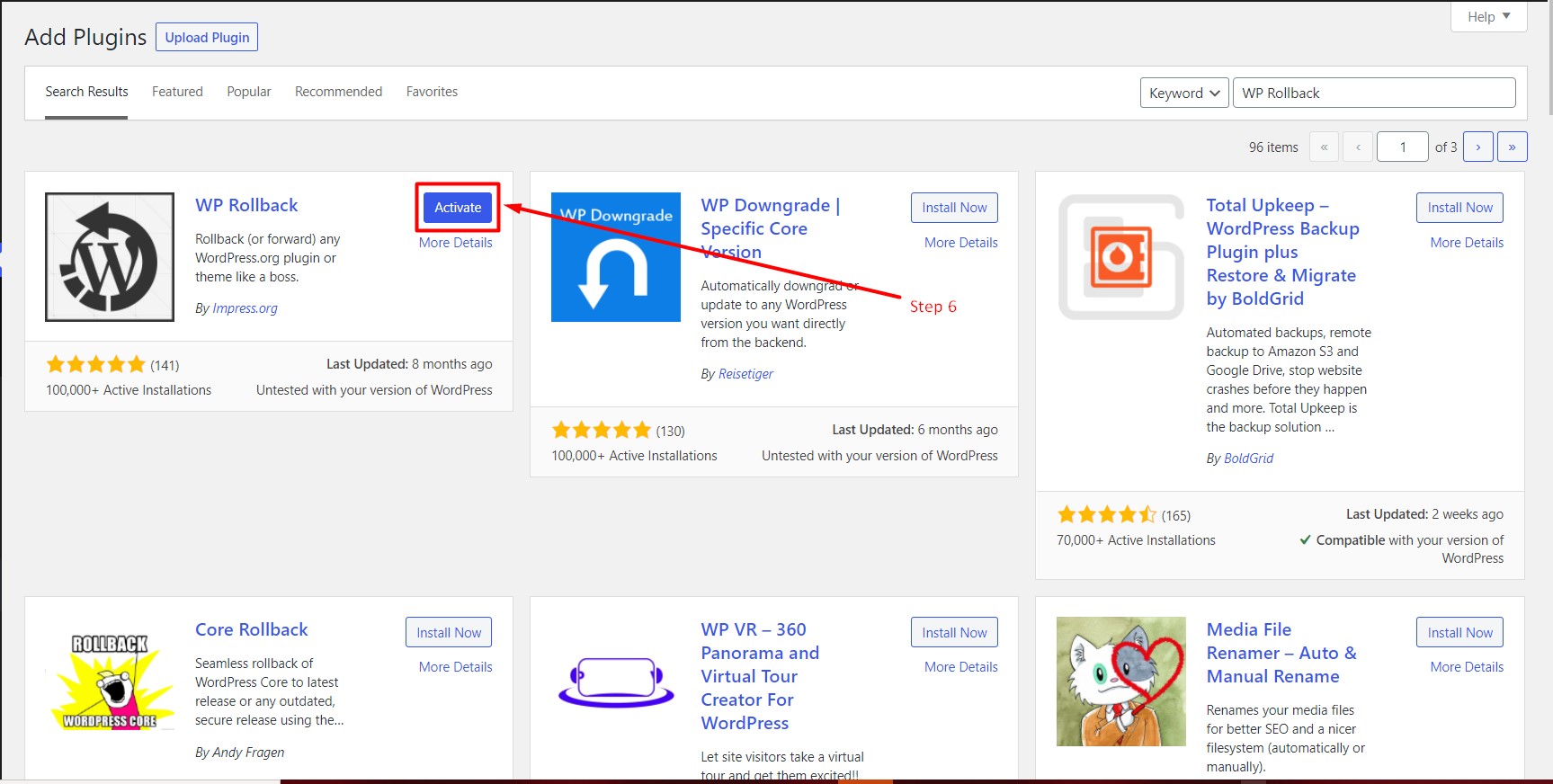Open More Details for WP Downgrade
The image size is (1553, 784).
pos(961,243)
